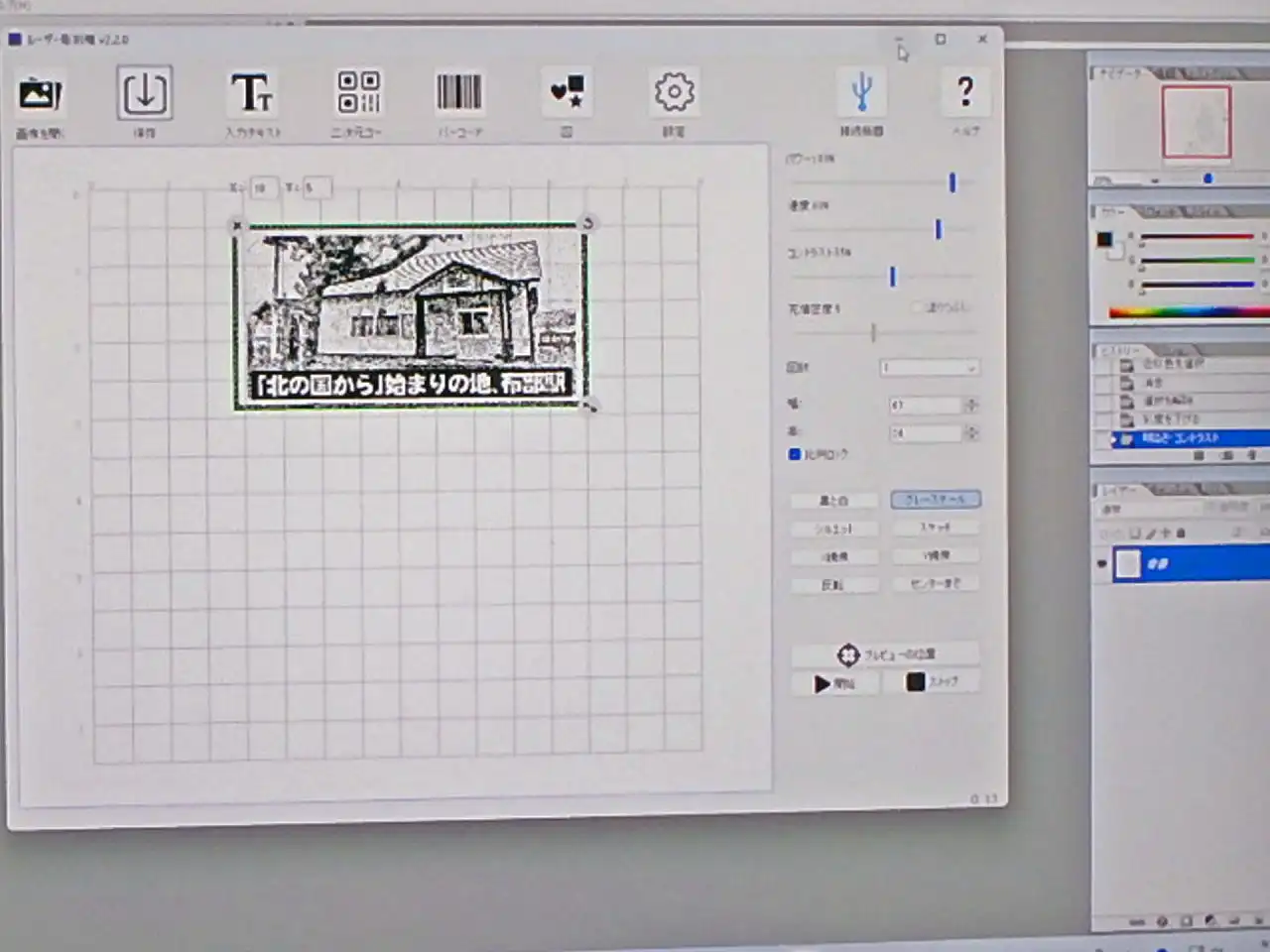Expand the repeat count (回数) dropdown
This screenshot has width=1270, height=952.
(x=969, y=368)
